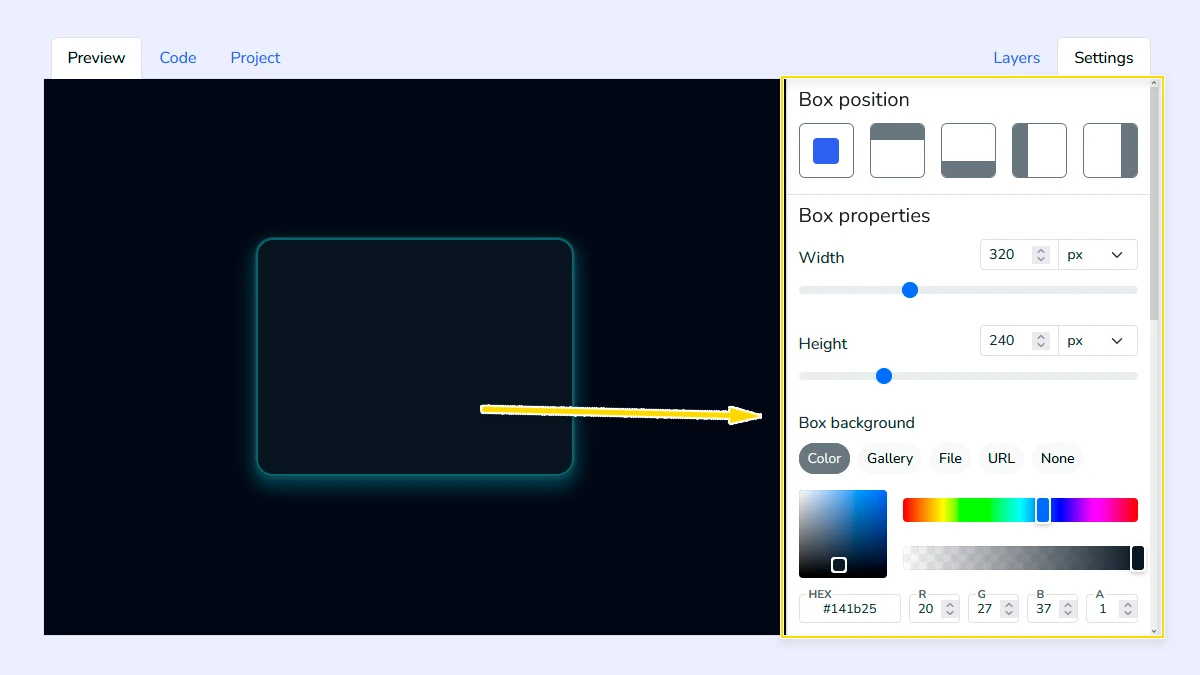Click the HEX color input field
The height and width of the screenshot is (675, 1200).
(849, 608)
